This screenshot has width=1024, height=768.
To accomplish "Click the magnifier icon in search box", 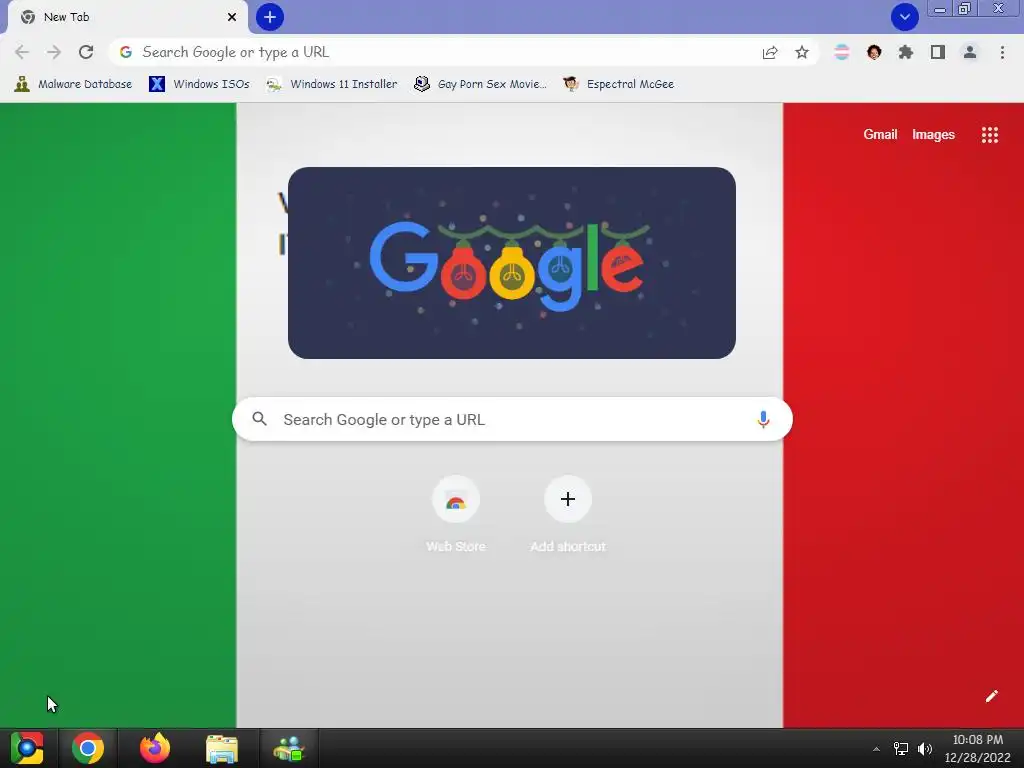I will click(x=259, y=419).
